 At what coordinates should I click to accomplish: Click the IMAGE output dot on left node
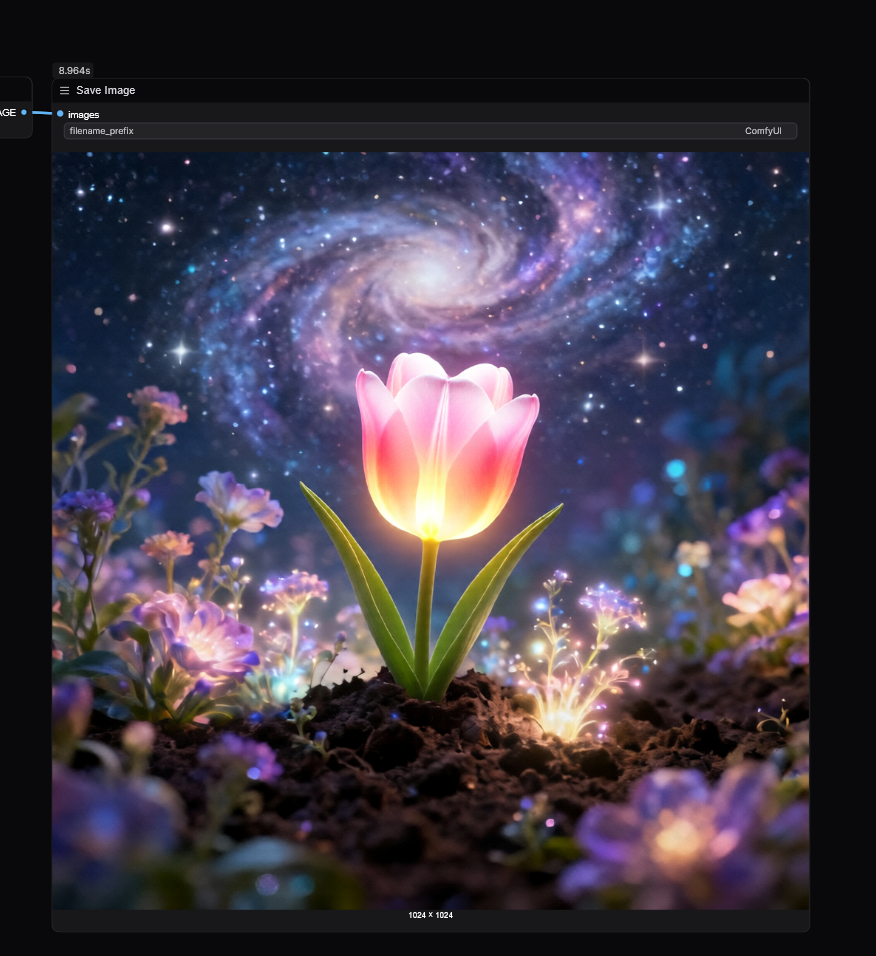pyautogui.click(x=23, y=113)
